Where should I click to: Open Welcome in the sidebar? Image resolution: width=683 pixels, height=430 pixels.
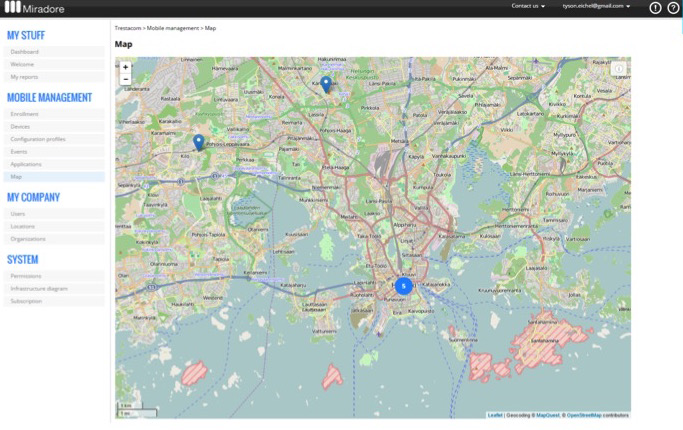point(54,64)
